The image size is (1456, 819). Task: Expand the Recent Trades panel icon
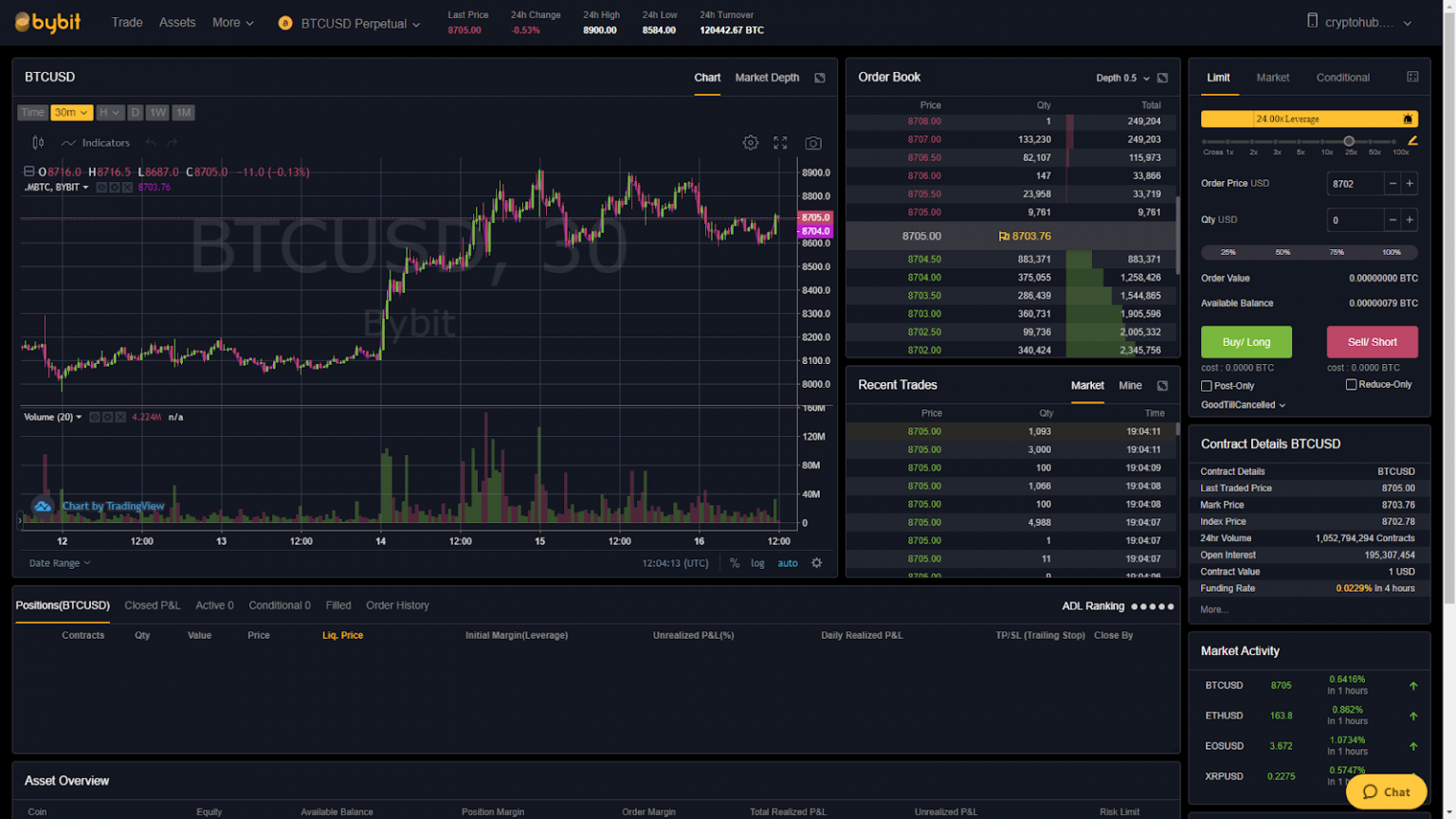1162,386
